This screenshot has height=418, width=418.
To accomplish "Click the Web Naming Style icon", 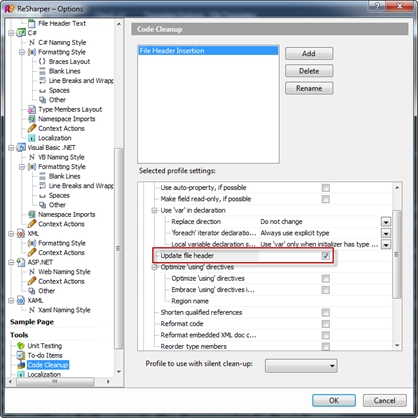I will point(32,272).
